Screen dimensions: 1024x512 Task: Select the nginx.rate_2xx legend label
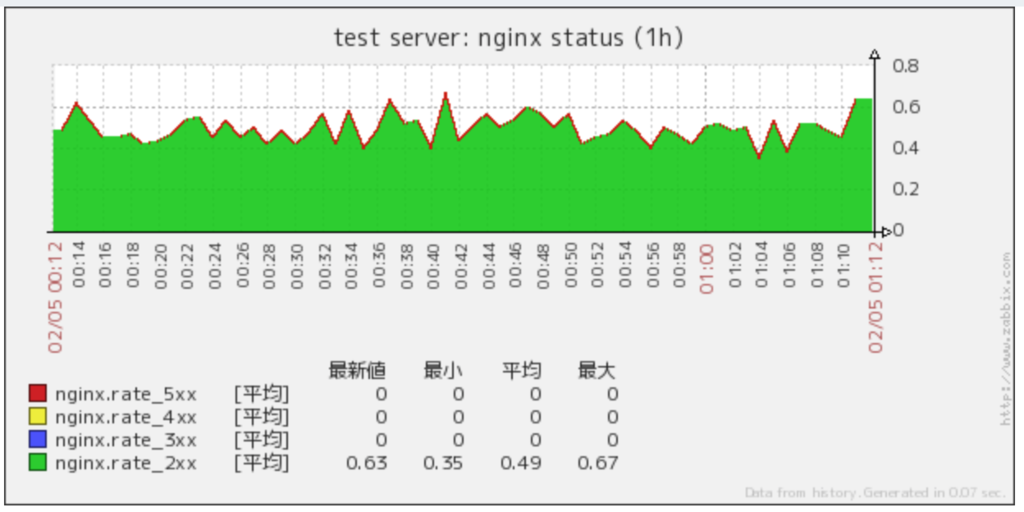click(x=125, y=464)
